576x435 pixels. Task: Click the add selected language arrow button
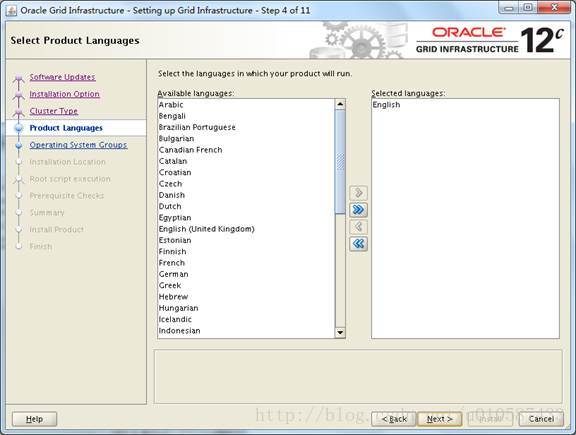tap(358, 193)
